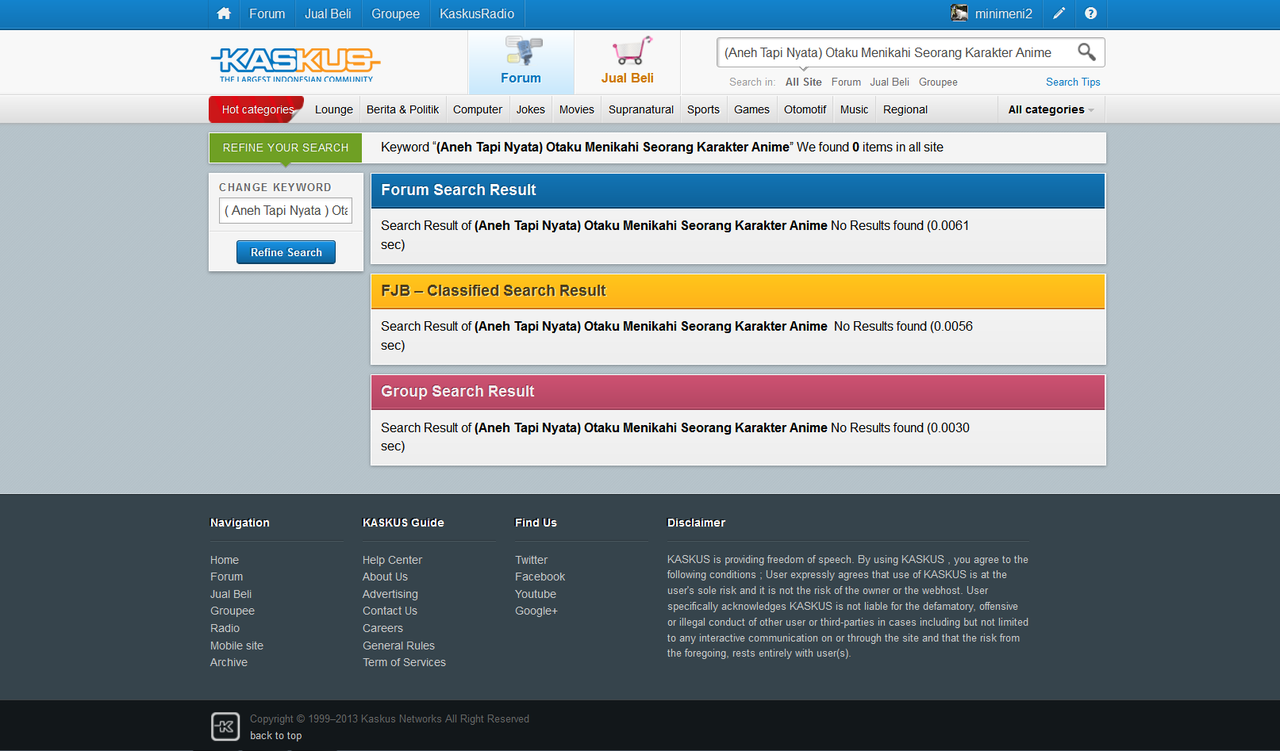1280x751 pixels.
Task: Click the Refine Search button
Action: (x=286, y=252)
